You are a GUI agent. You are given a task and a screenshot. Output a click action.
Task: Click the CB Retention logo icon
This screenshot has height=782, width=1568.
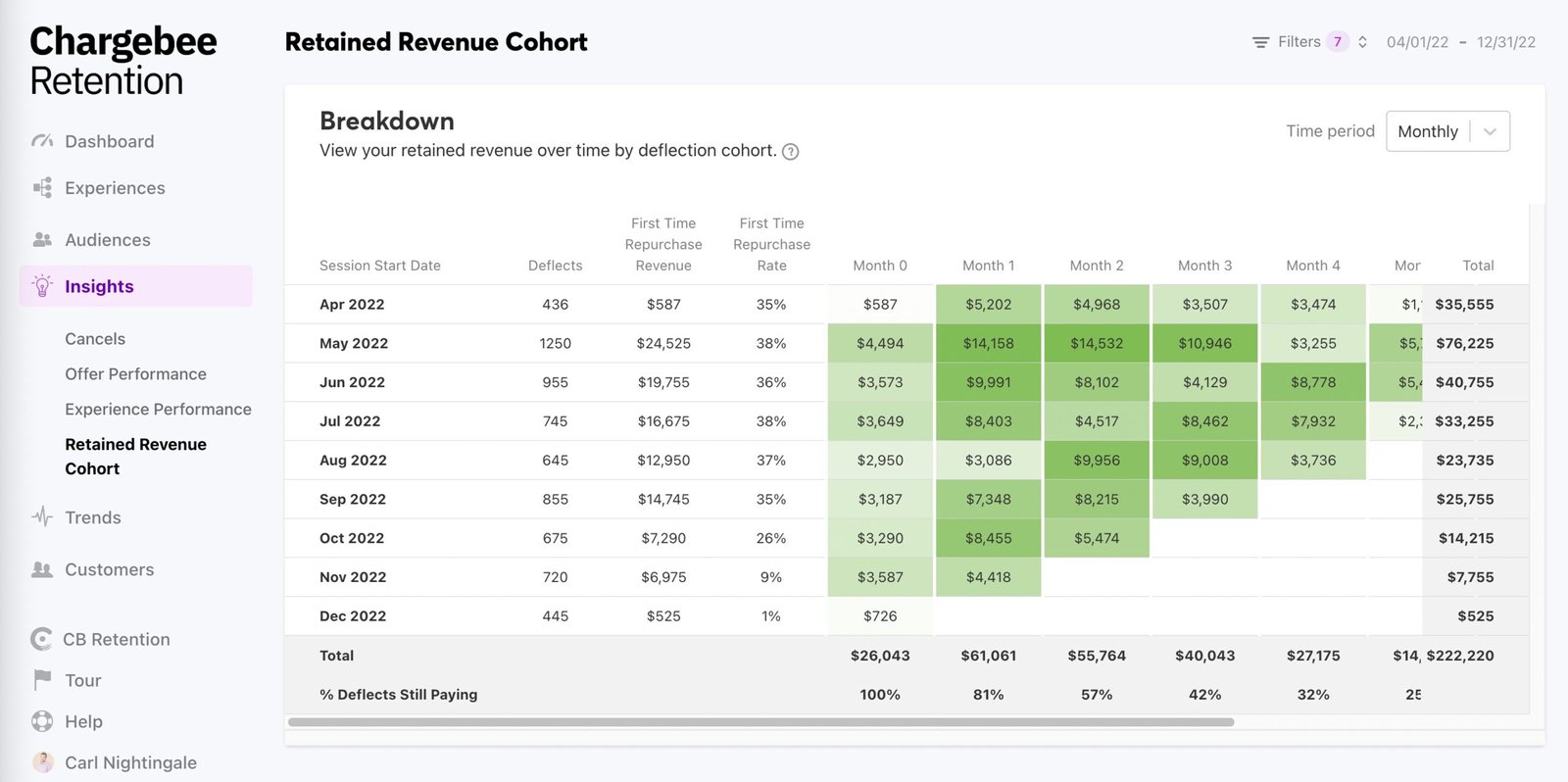pos(41,640)
